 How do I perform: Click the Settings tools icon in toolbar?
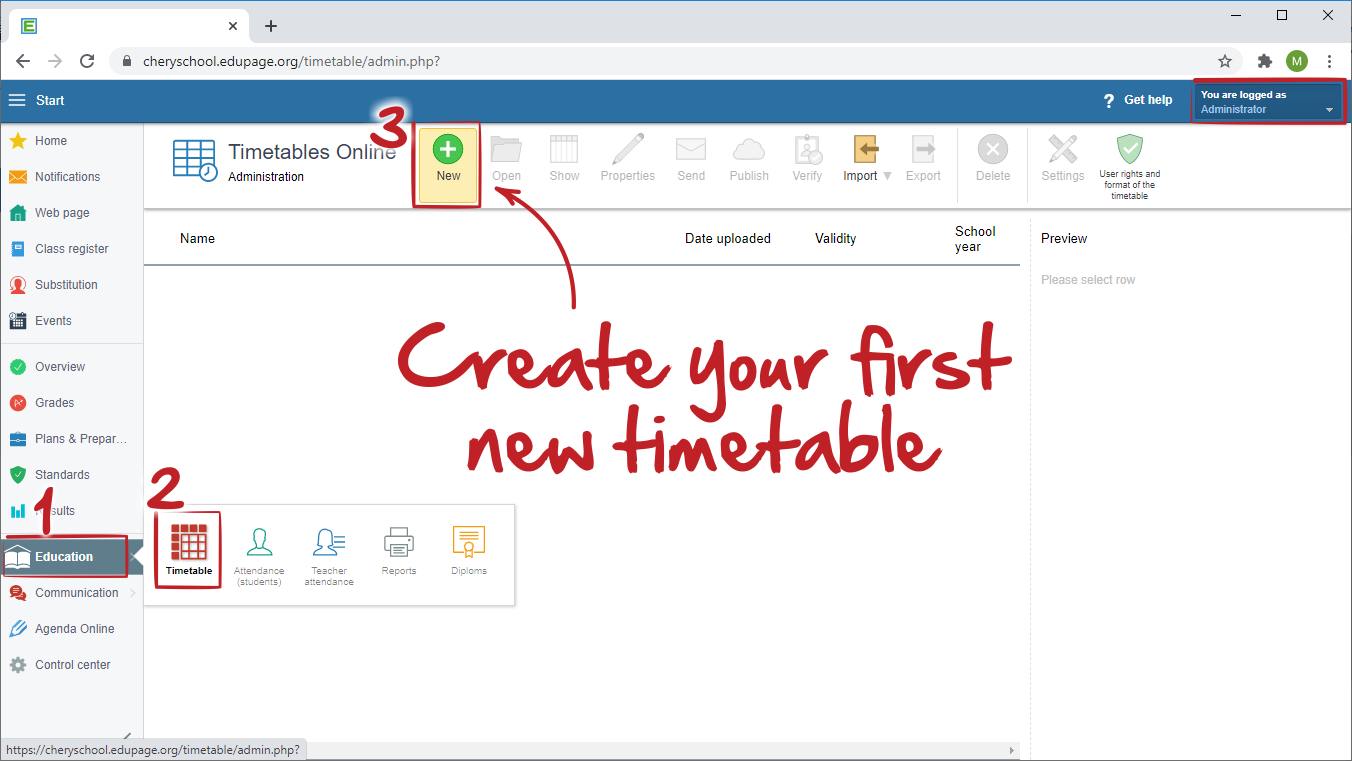[x=1062, y=150]
